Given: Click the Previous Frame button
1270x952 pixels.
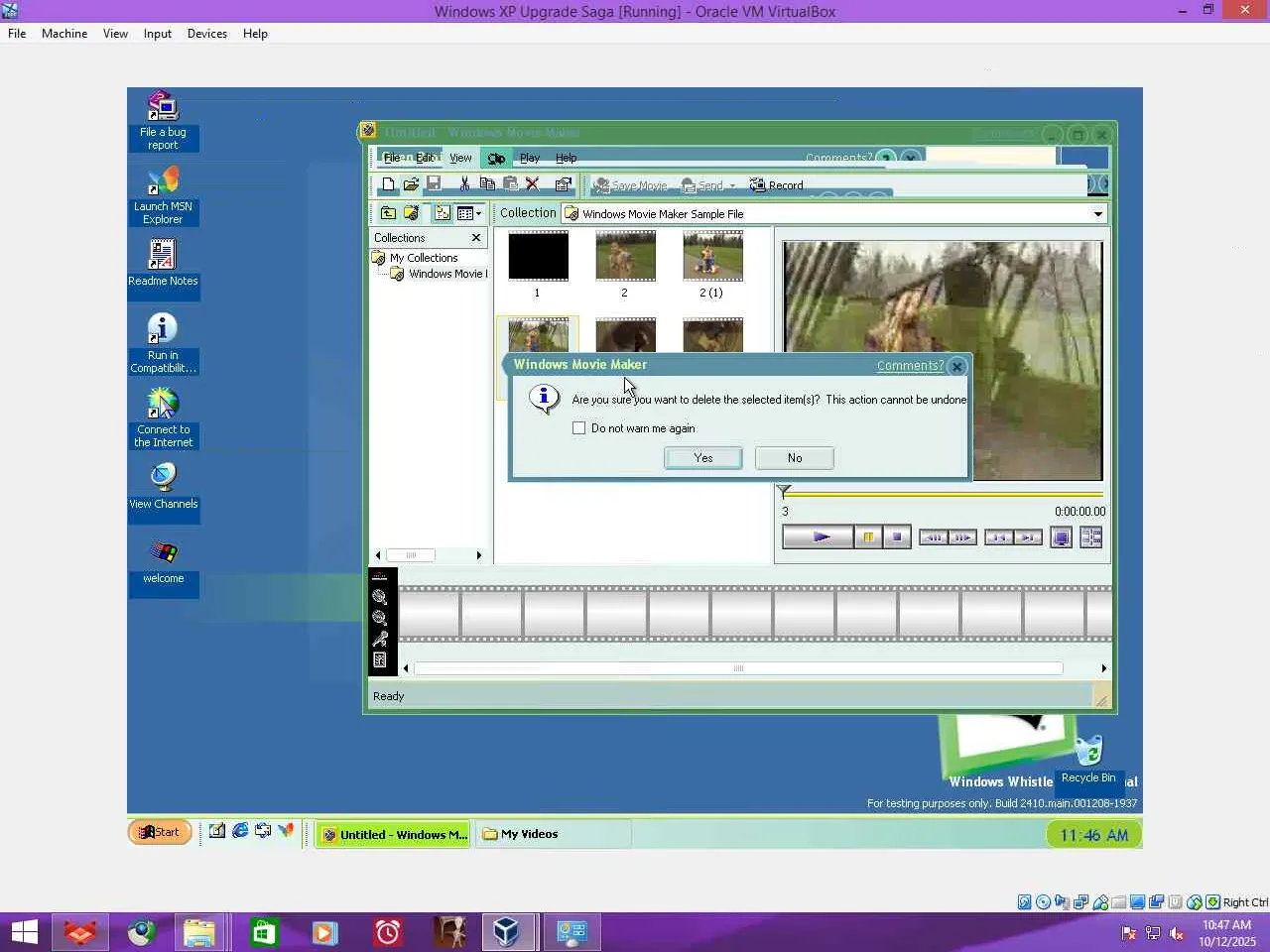Looking at the screenshot, I should click(934, 537).
